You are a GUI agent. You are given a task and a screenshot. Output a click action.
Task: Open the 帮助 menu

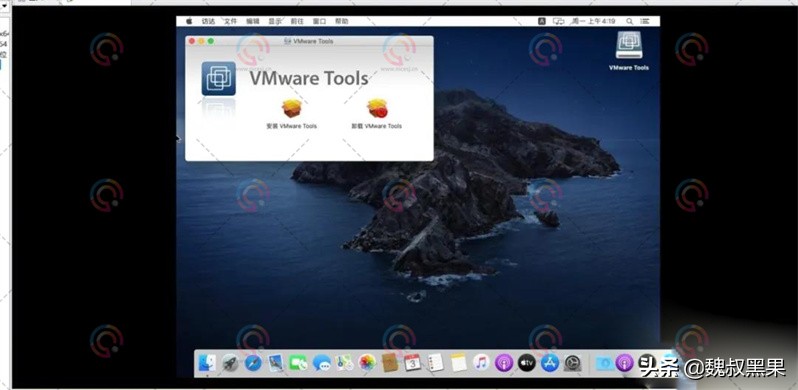click(x=342, y=21)
